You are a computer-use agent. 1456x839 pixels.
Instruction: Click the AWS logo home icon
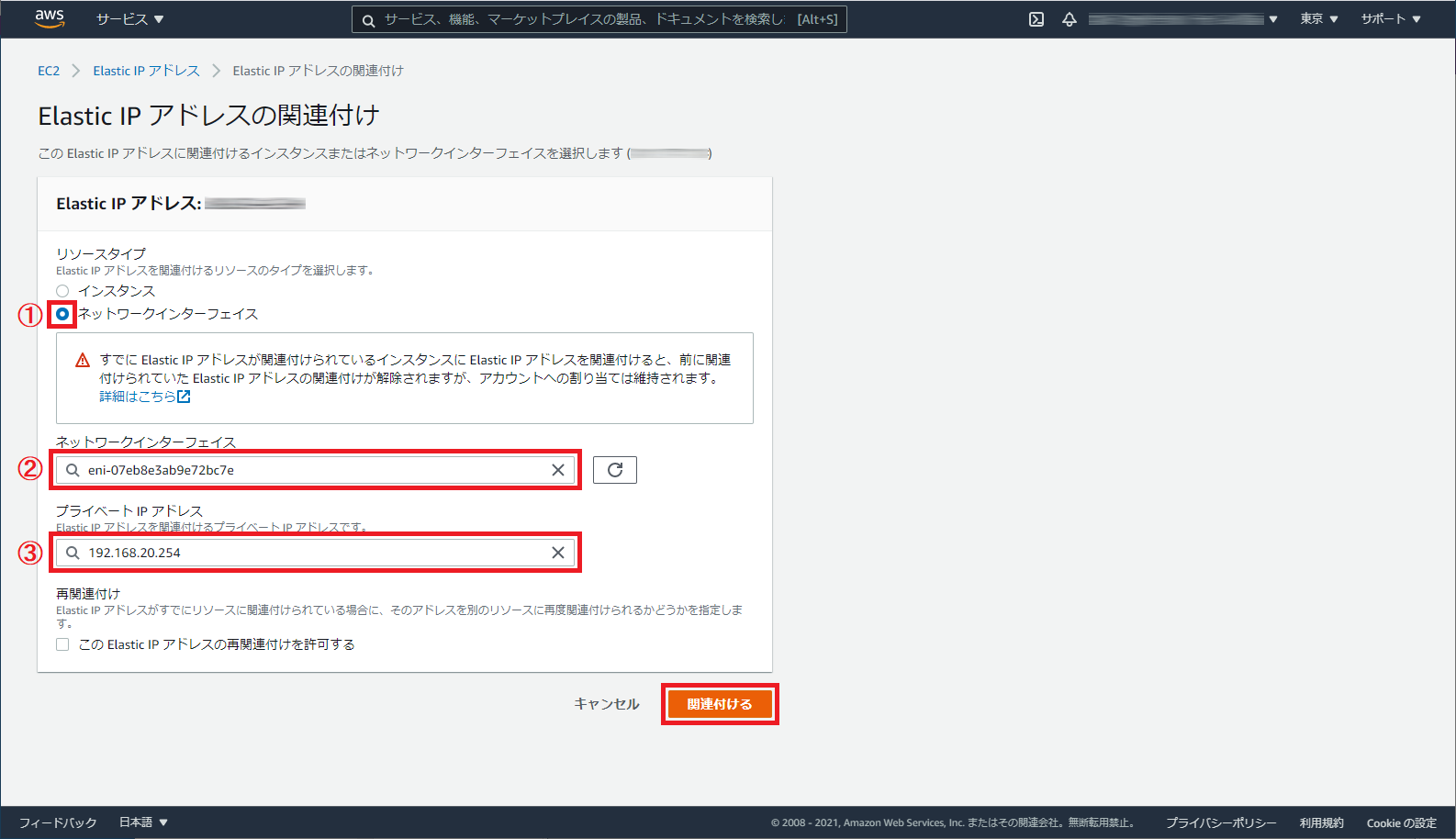click(50, 18)
